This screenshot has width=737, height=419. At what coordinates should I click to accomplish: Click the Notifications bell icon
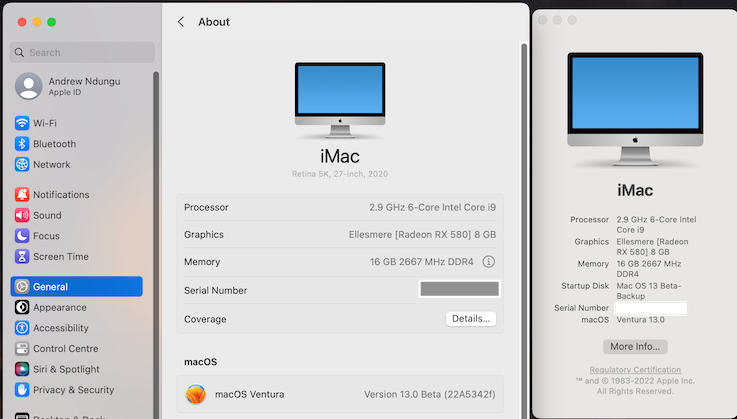(x=22, y=194)
